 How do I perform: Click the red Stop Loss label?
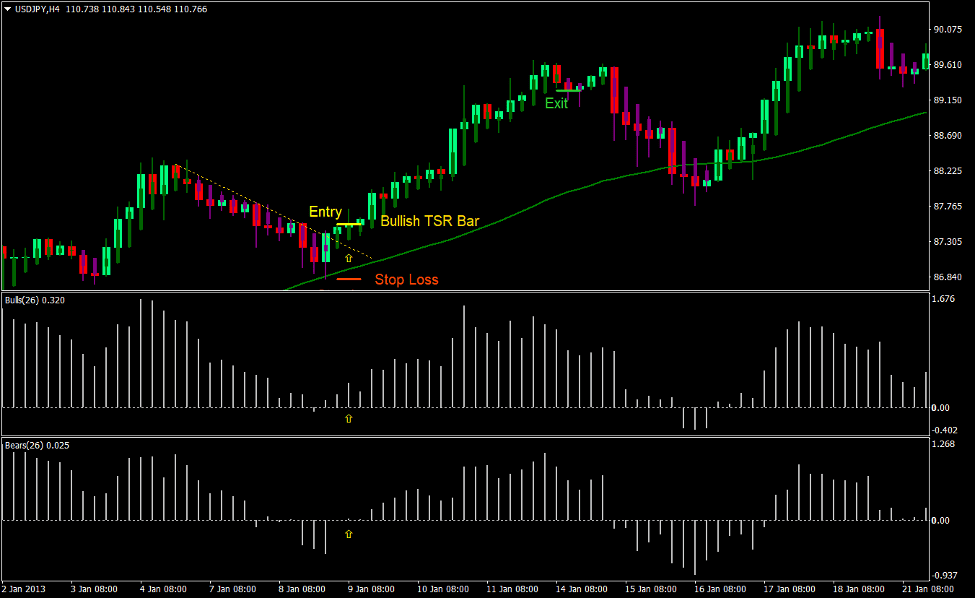(x=407, y=280)
